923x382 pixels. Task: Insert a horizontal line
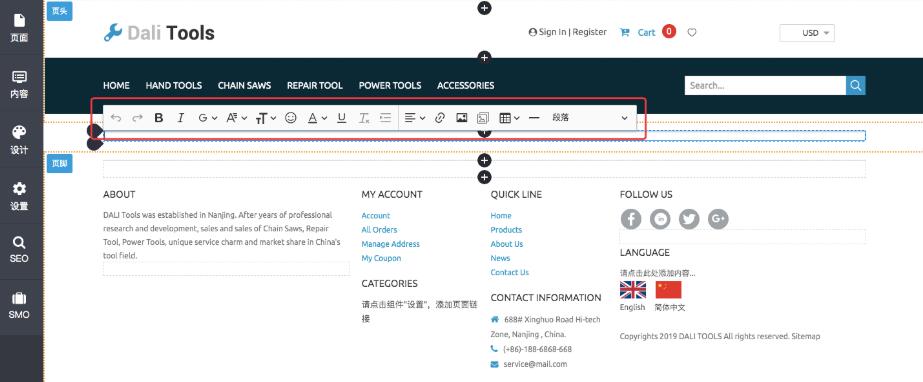click(534, 118)
